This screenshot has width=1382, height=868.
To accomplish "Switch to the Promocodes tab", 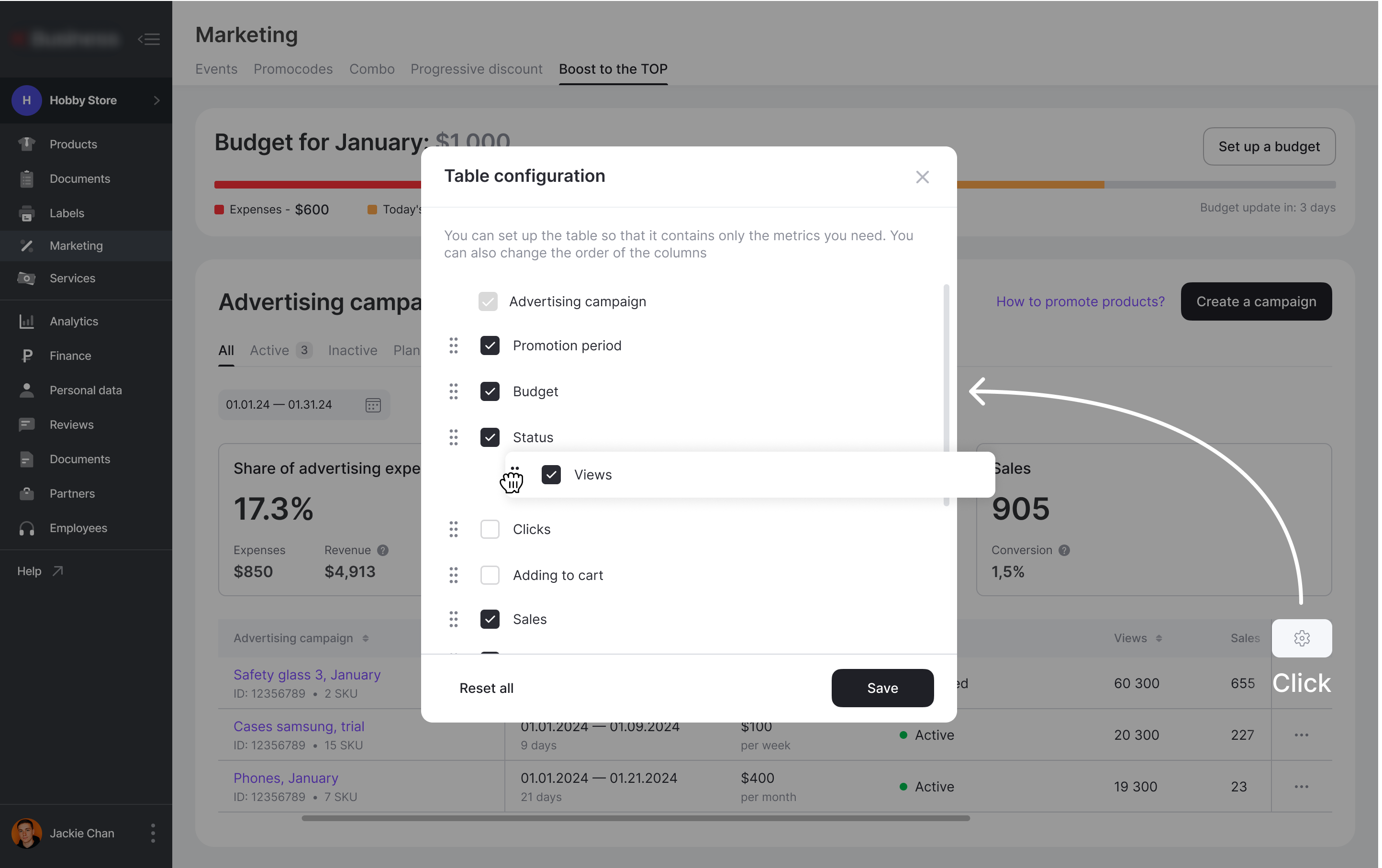I will [293, 69].
